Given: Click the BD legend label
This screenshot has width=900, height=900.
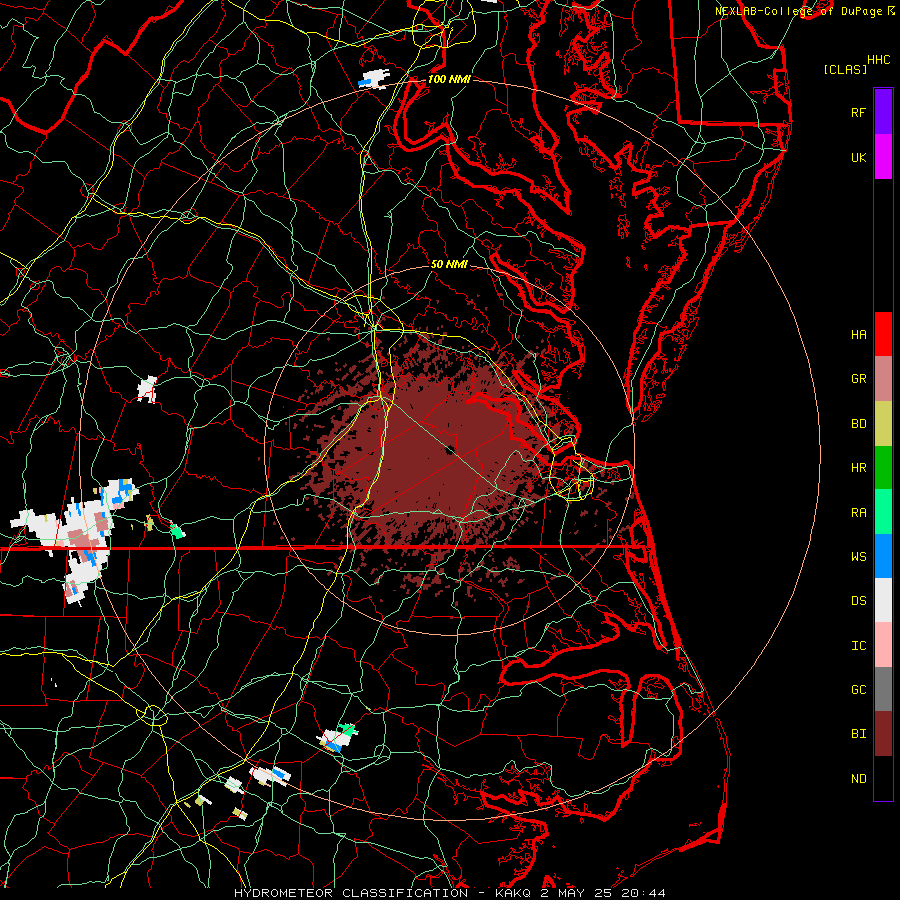Looking at the screenshot, I should click(x=858, y=424).
